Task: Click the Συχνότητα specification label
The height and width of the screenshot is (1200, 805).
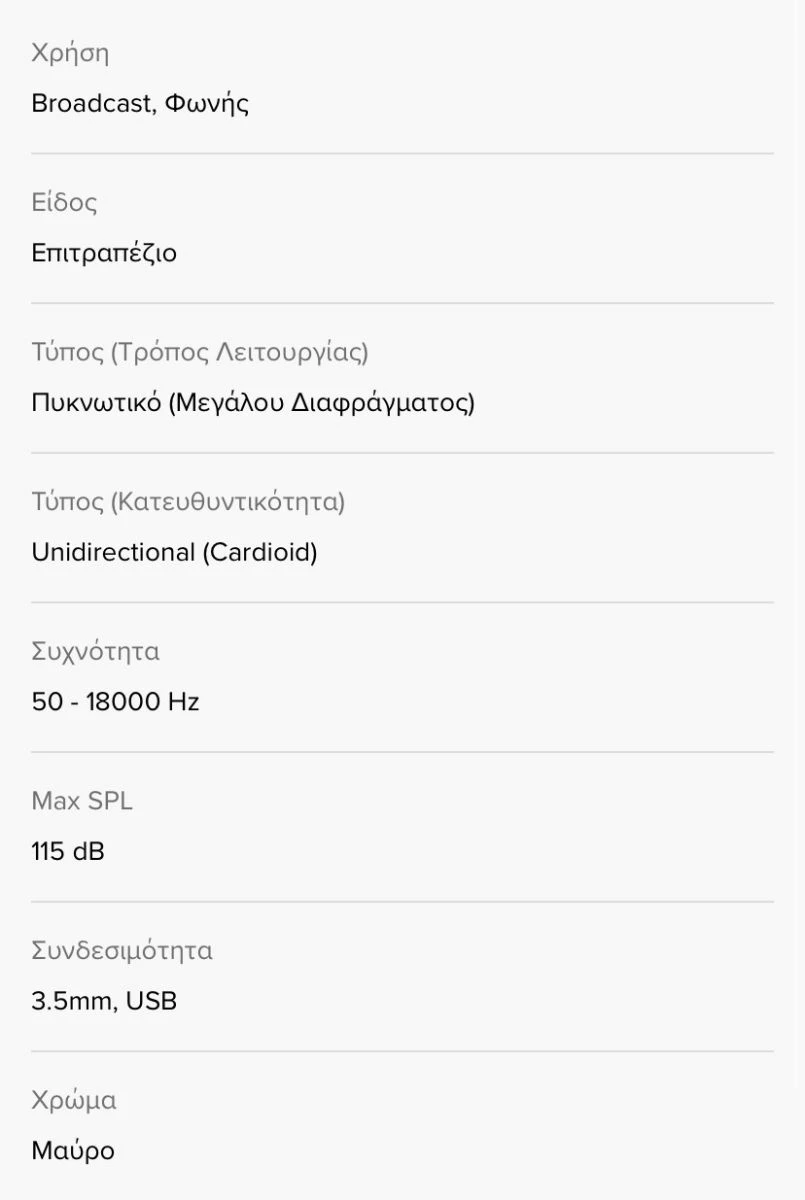Action: (x=96, y=652)
